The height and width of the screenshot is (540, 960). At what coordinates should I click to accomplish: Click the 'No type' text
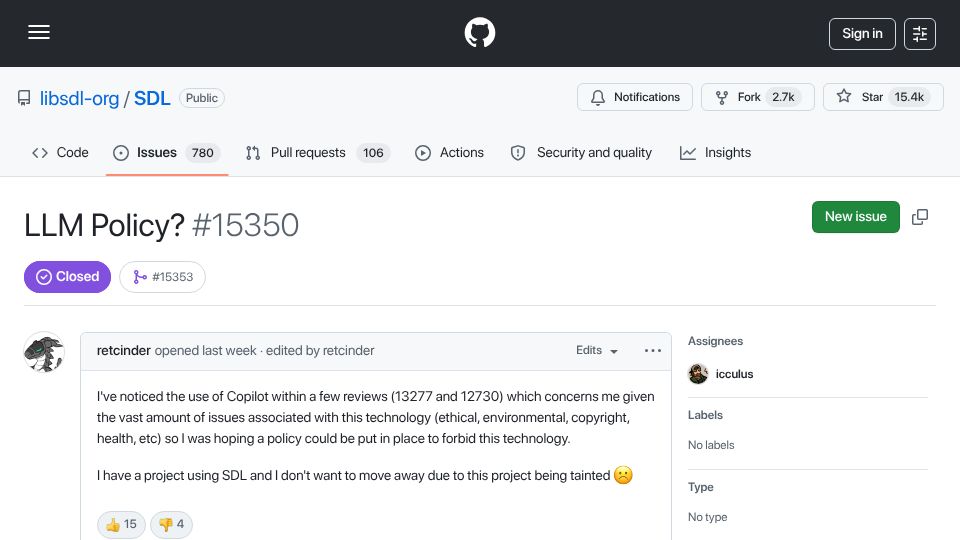pos(707,517)
